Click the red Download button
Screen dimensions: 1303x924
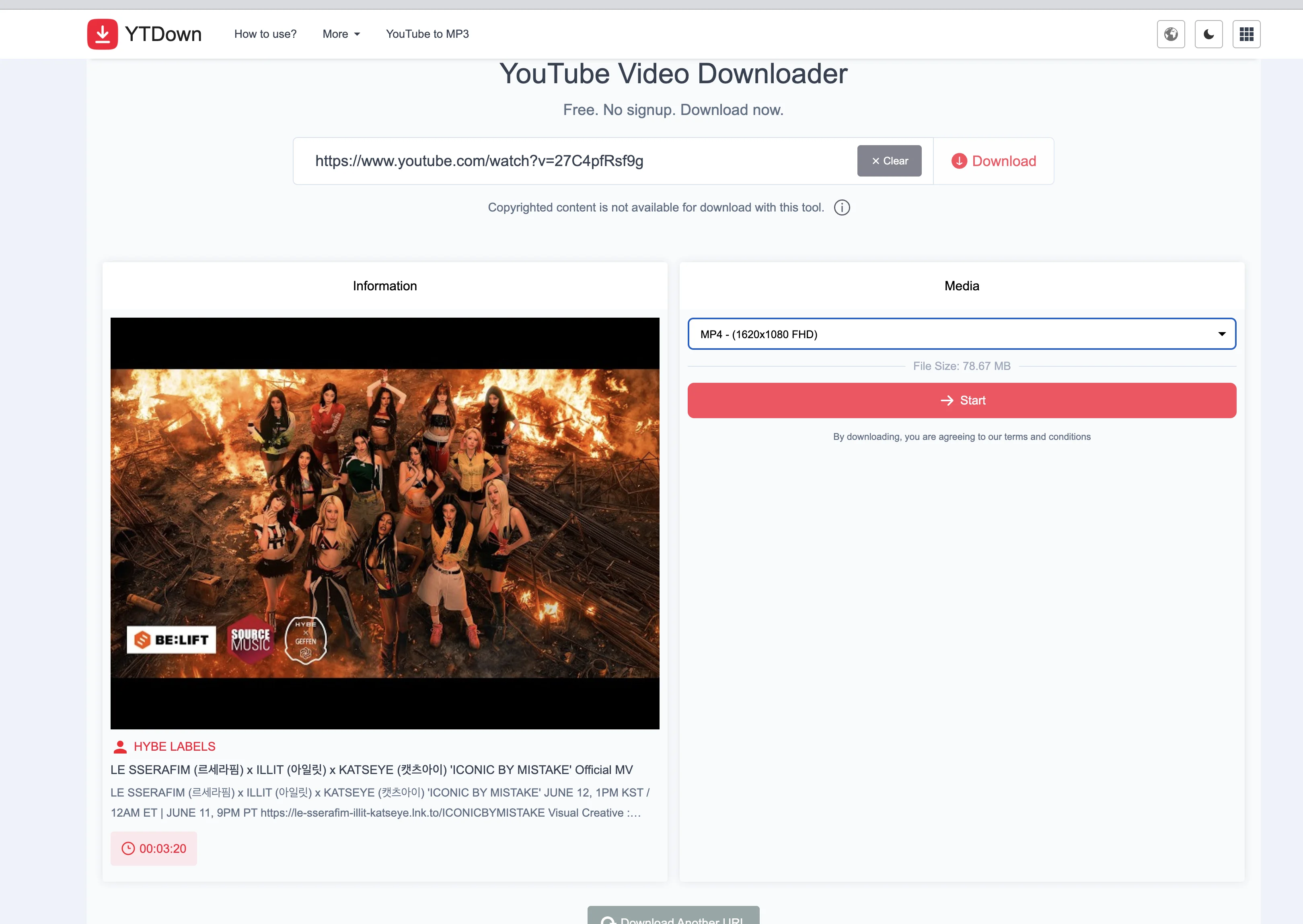coord(993,161)
